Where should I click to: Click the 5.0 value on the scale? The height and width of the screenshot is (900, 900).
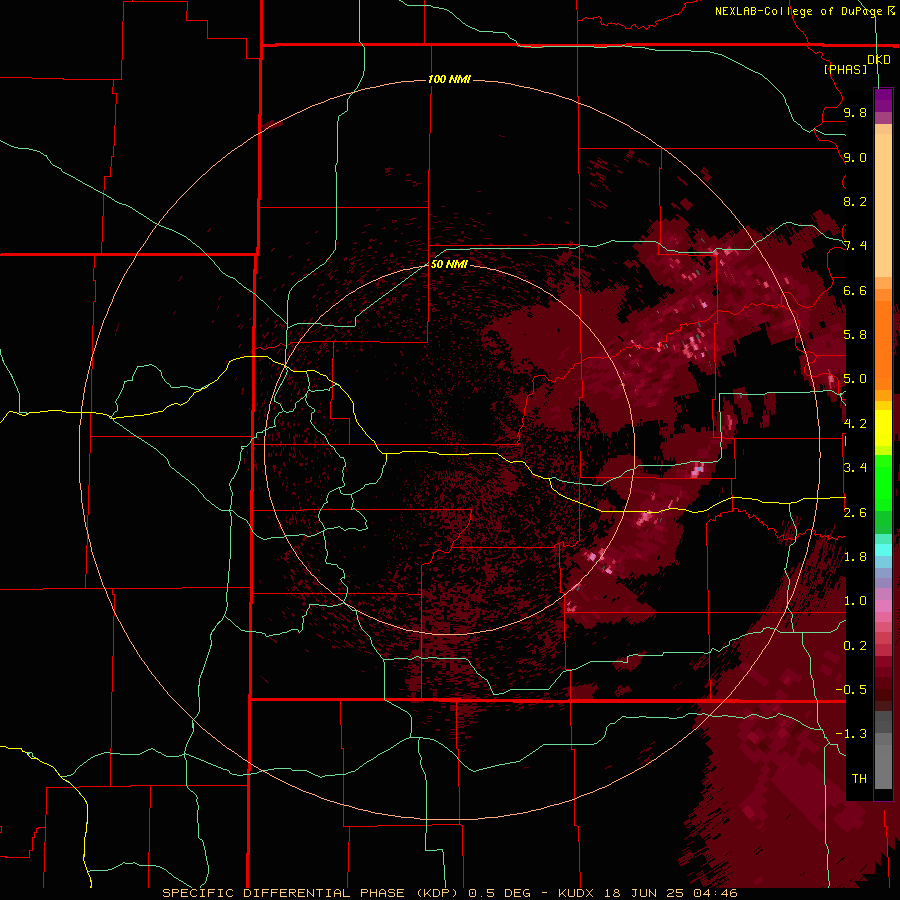point(855,379)
